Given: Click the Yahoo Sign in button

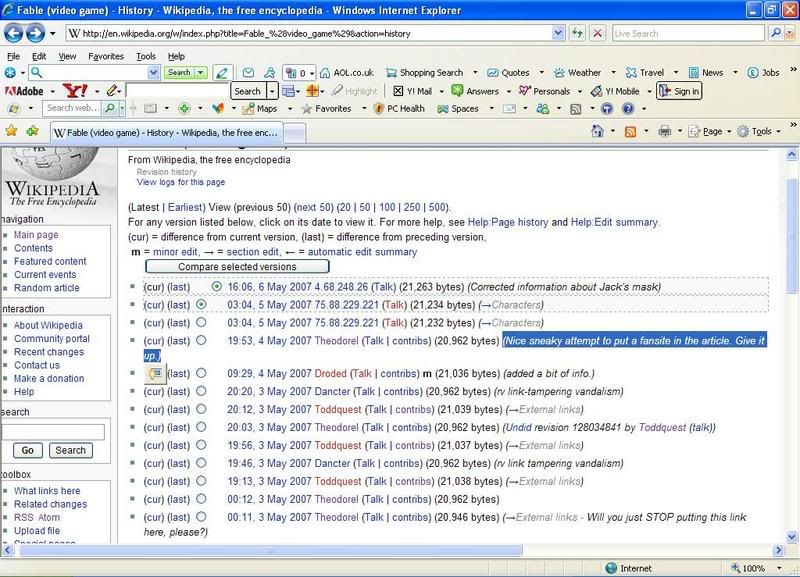Looking at the screenshot, I should click(679, 91).
